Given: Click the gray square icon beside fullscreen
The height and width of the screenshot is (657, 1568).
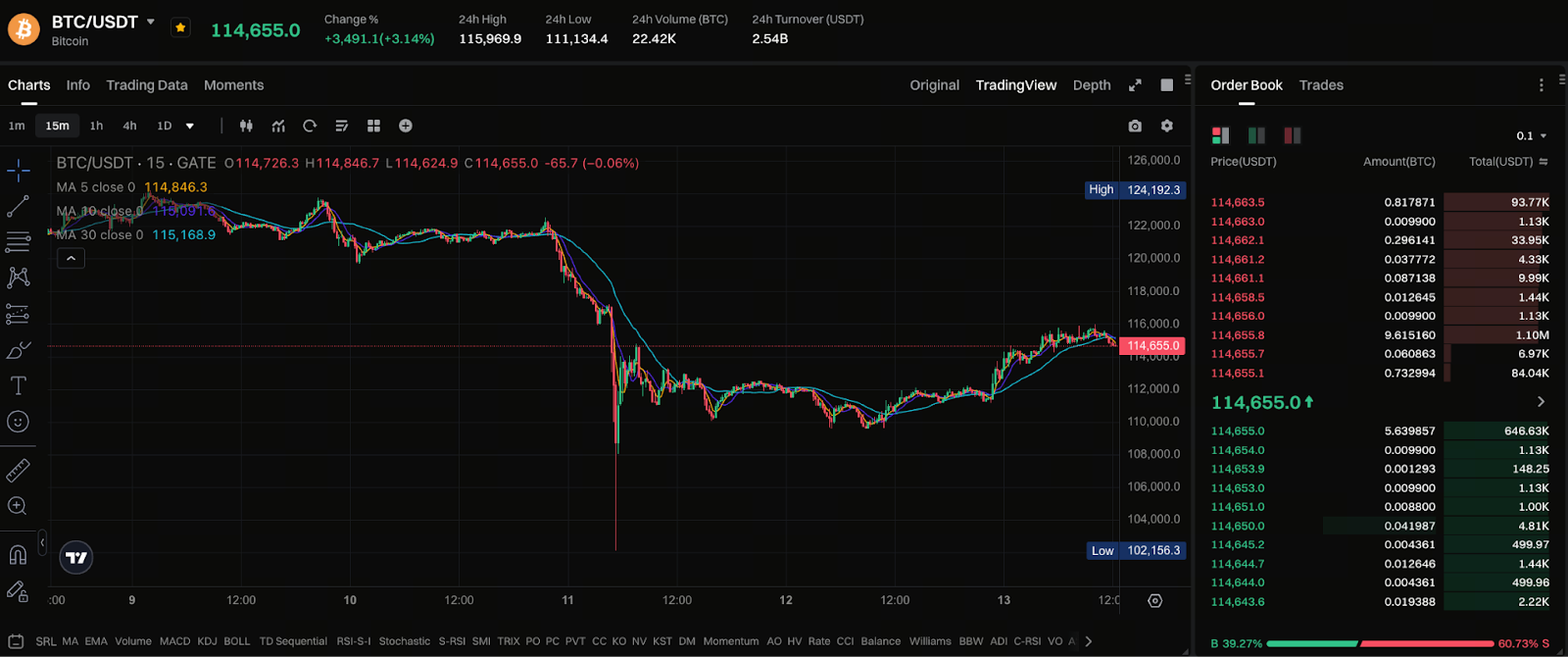Looking at the screenshot, I should click(x=1166, y=85).
